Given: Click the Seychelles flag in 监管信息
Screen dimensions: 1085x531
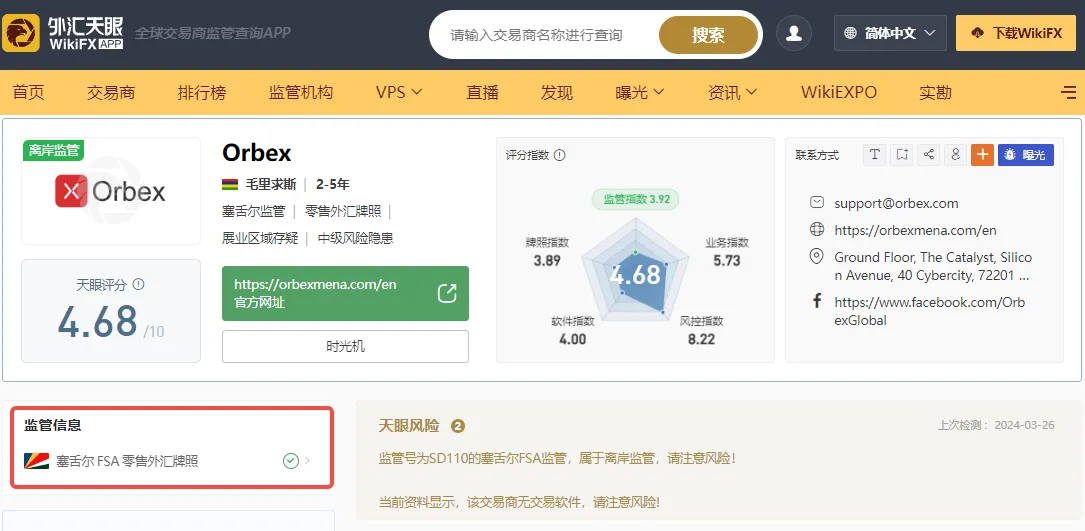Looking at the screenshot, I should pyautogui.click(x=36, y=460).
